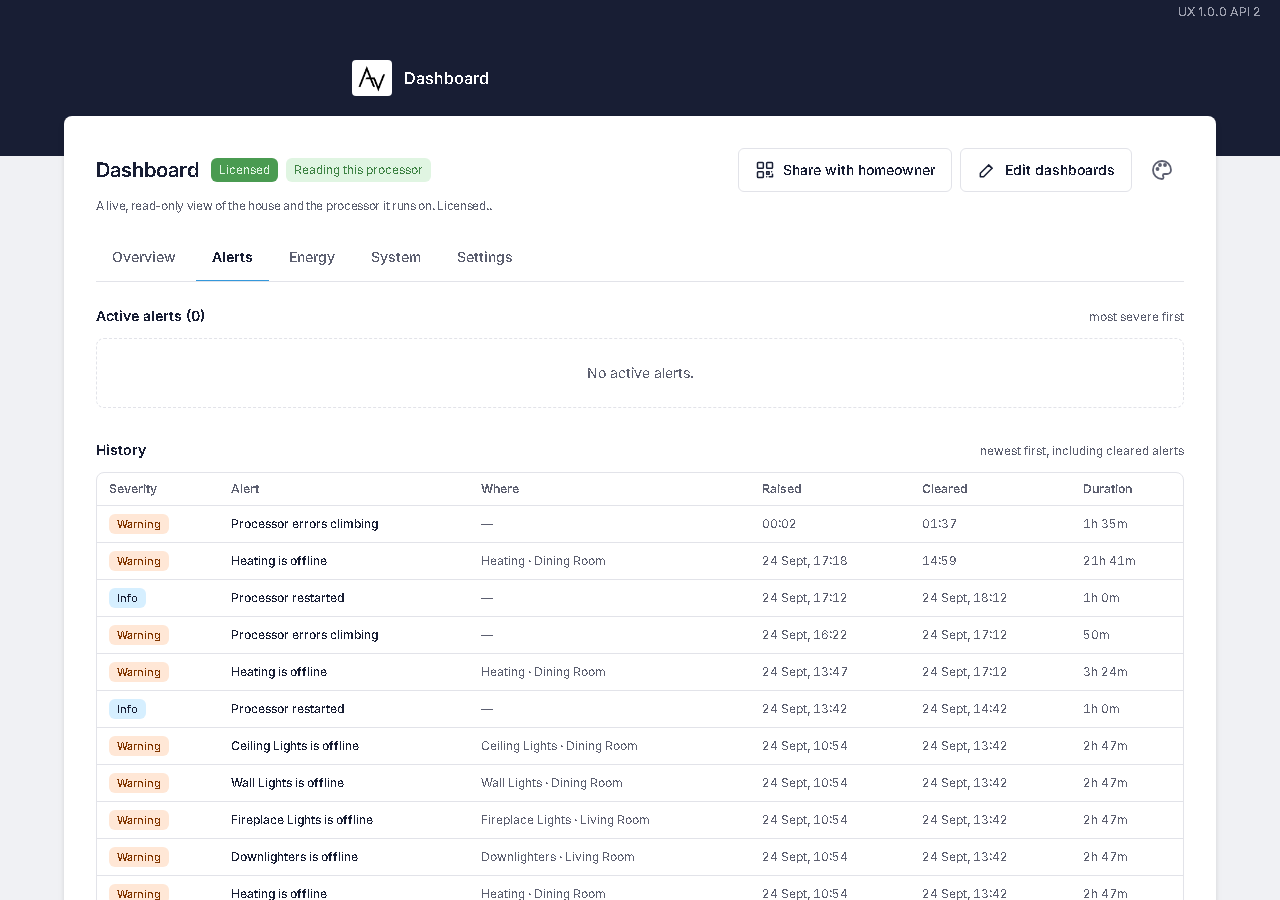Click the 24 Sept, 13:47 raised time
Viewport: 1280px width, 900px height.
coord(805,672)
